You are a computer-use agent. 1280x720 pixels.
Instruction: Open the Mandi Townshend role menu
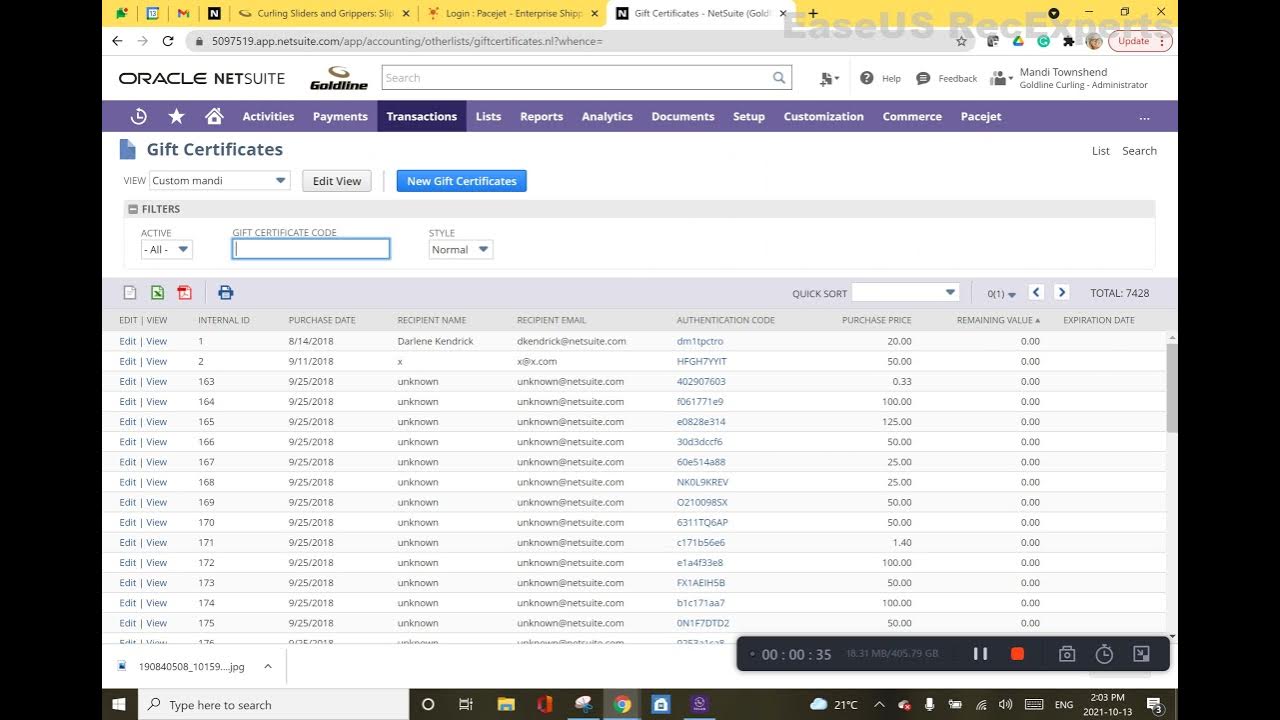coord(1070,78)
